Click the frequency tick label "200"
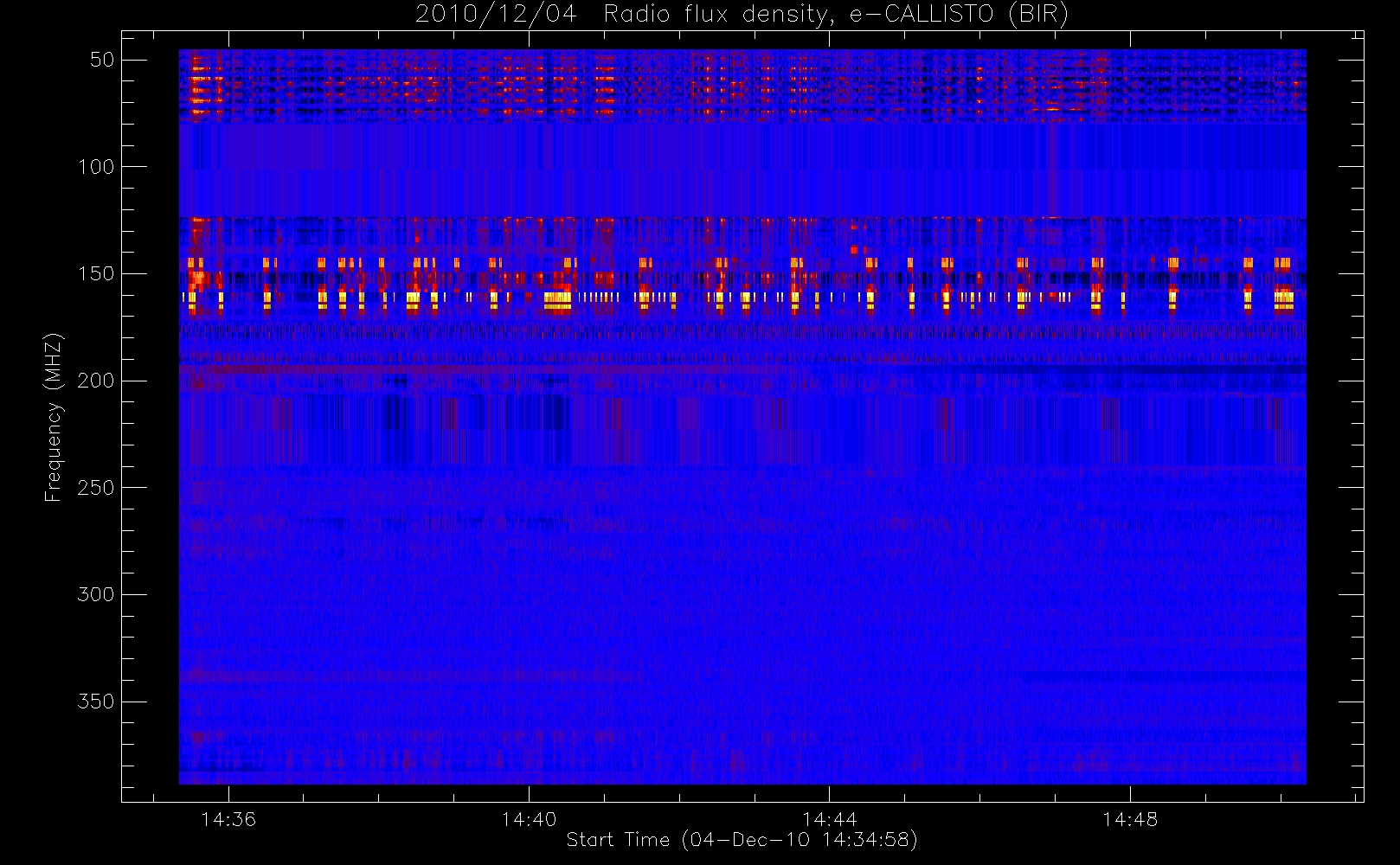1400x865 pixels. tap(96, 381)
